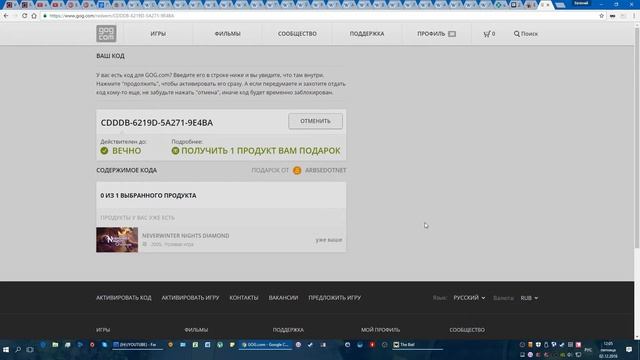Click the address bar URL
640x360 pixels.
pos(112,16)
